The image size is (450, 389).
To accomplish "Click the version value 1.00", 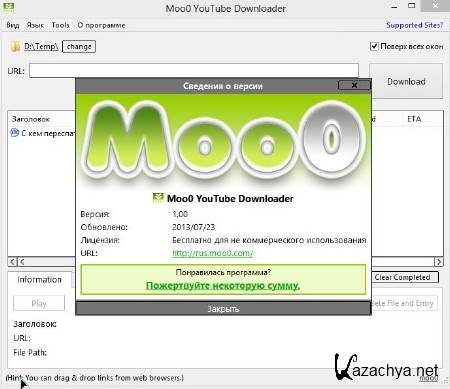I will [x=180, y=214].
